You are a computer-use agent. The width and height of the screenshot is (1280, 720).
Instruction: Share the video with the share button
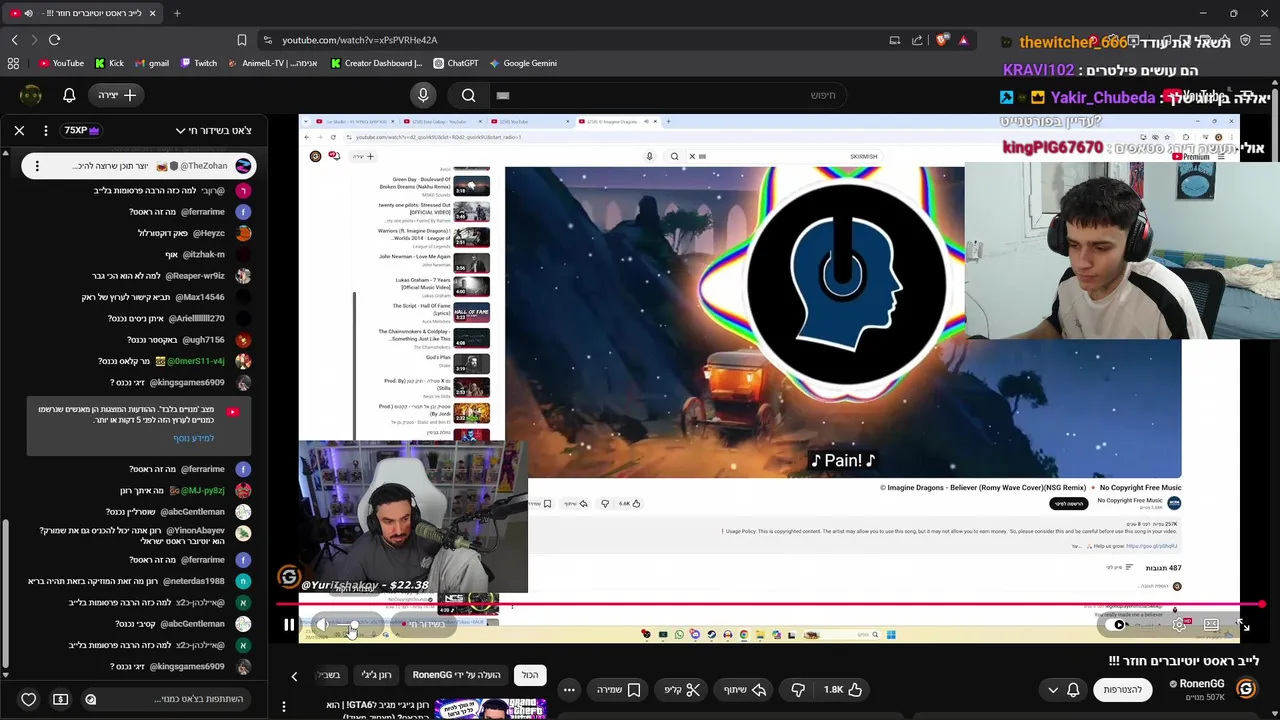pos(743,689)
